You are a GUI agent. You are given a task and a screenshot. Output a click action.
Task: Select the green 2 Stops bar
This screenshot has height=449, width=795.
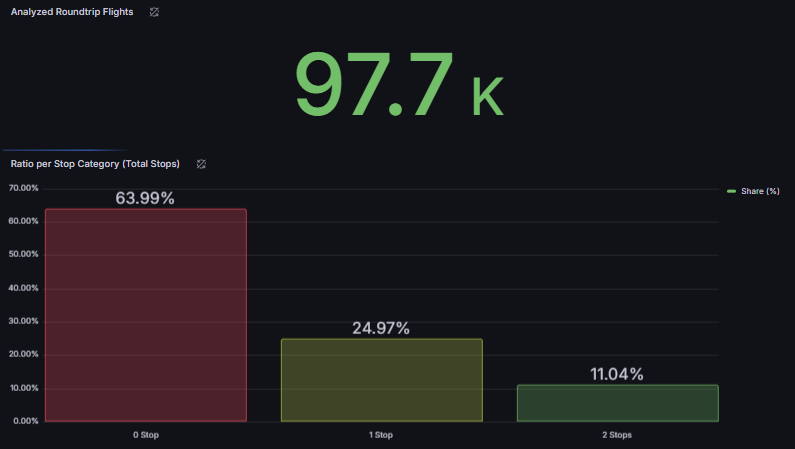[x=617, y=403]
